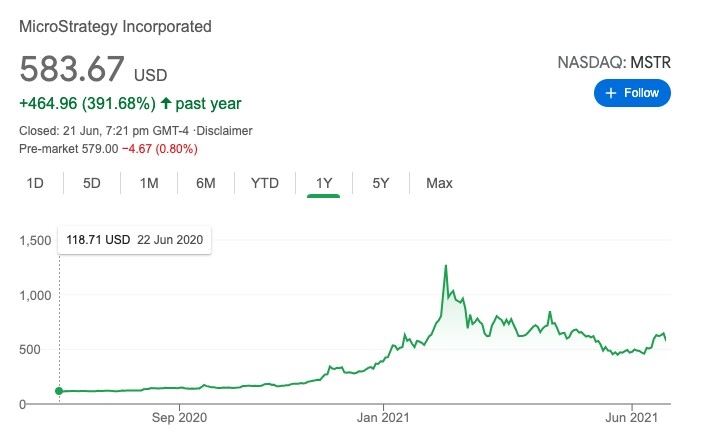Select the 6M chart range

click(x=206, y=183)
